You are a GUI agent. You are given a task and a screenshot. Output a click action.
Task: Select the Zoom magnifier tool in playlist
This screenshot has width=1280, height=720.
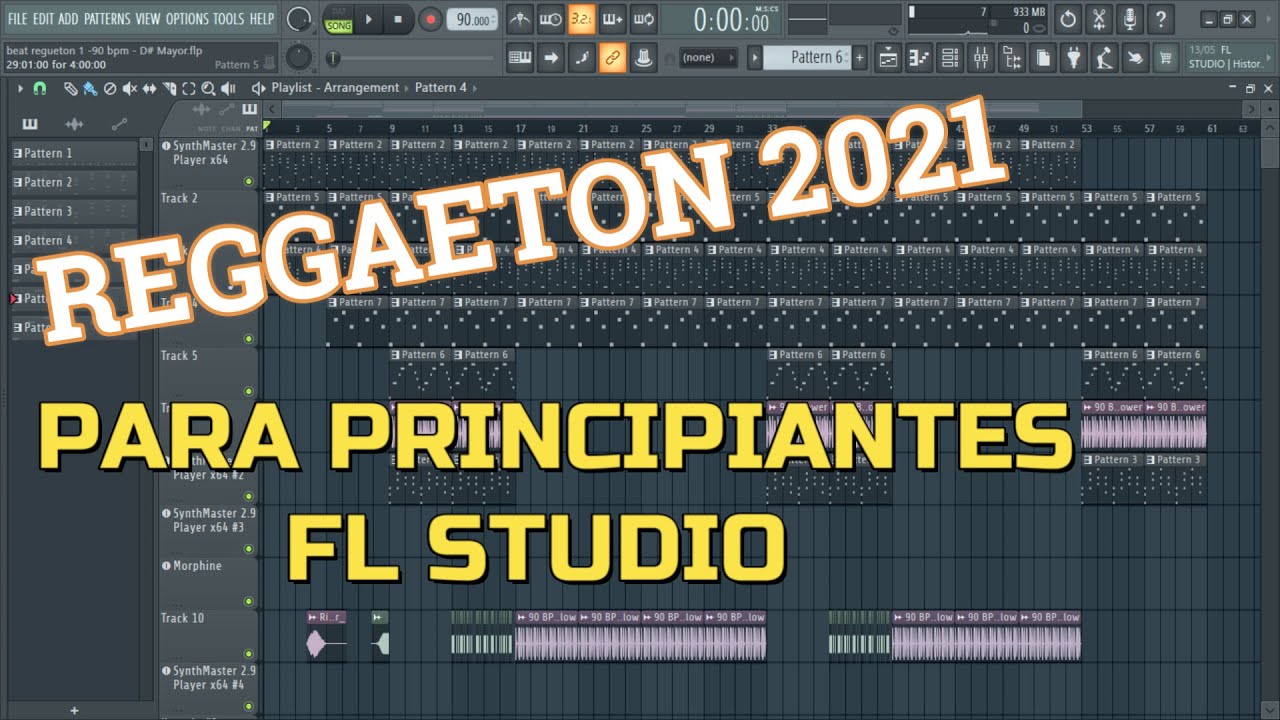pos(209,88)
